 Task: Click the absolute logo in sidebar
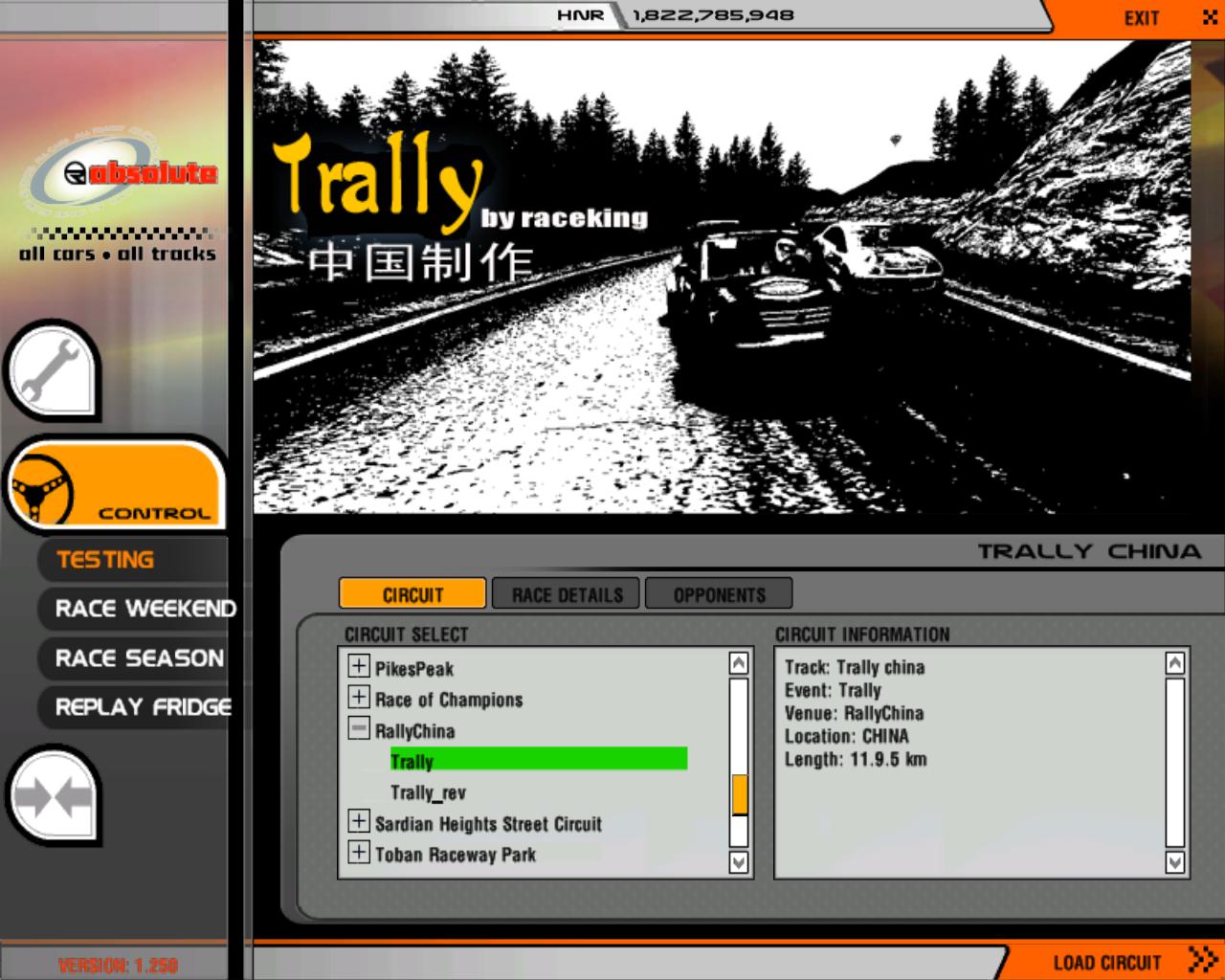coord(120,174)
